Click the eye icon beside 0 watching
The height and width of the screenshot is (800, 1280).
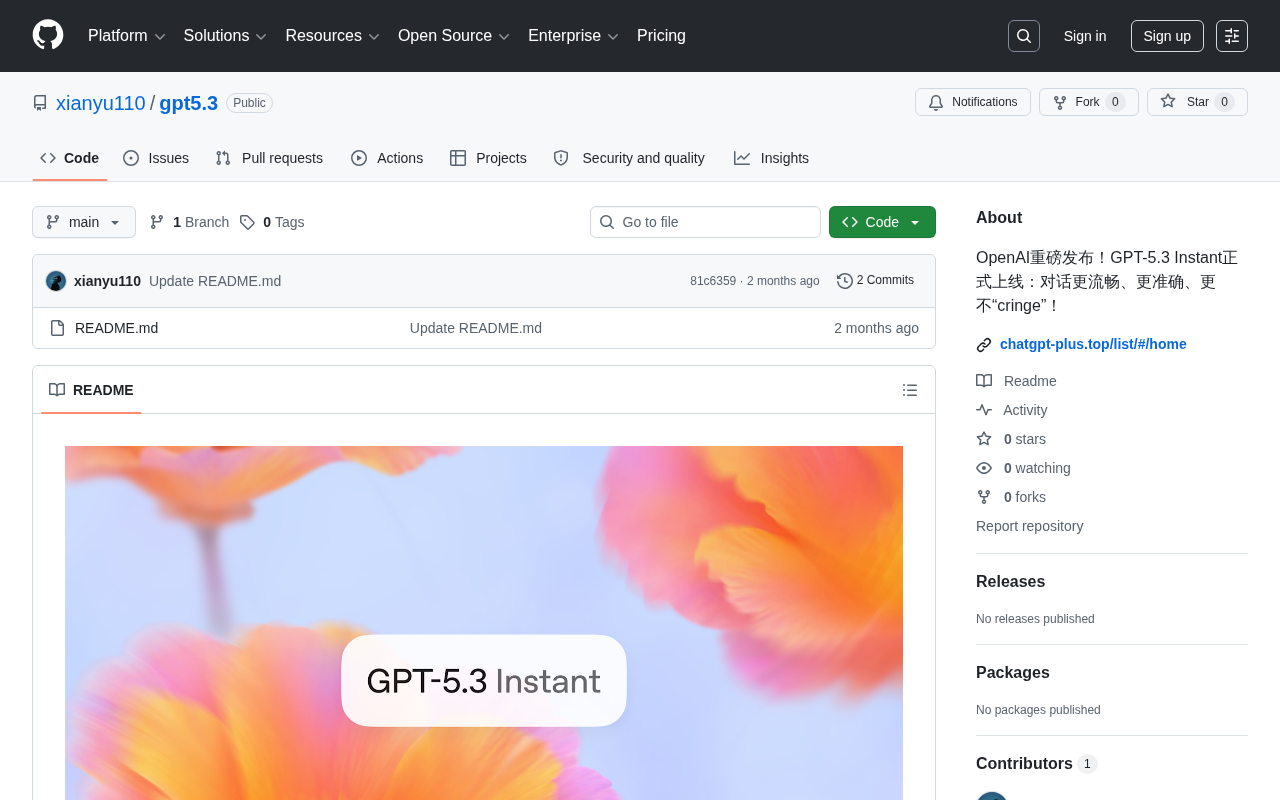(x=984, y=468)
